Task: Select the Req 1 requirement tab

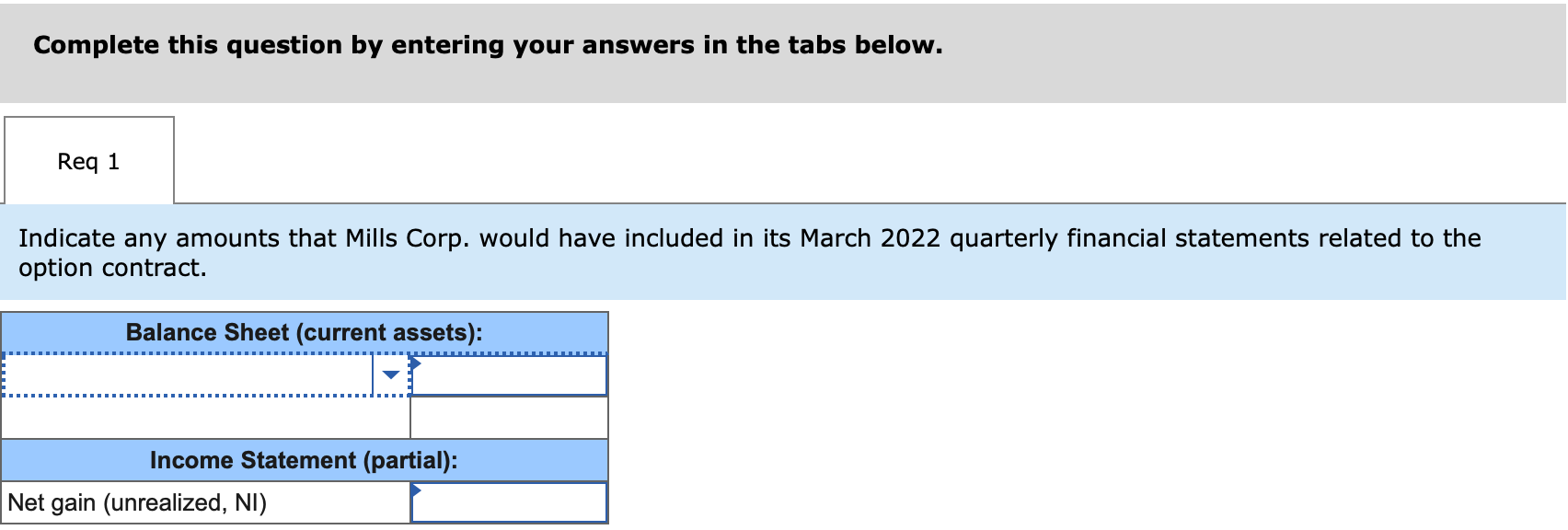Action: pos(88,160)
